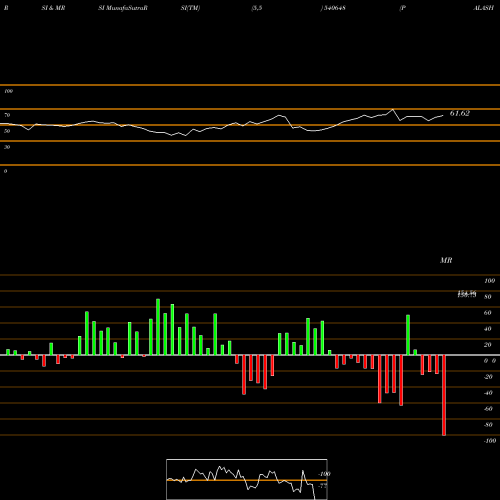Click the -100 label inside the mini chart
500x500 pixels.
click(x=324, y=474)
